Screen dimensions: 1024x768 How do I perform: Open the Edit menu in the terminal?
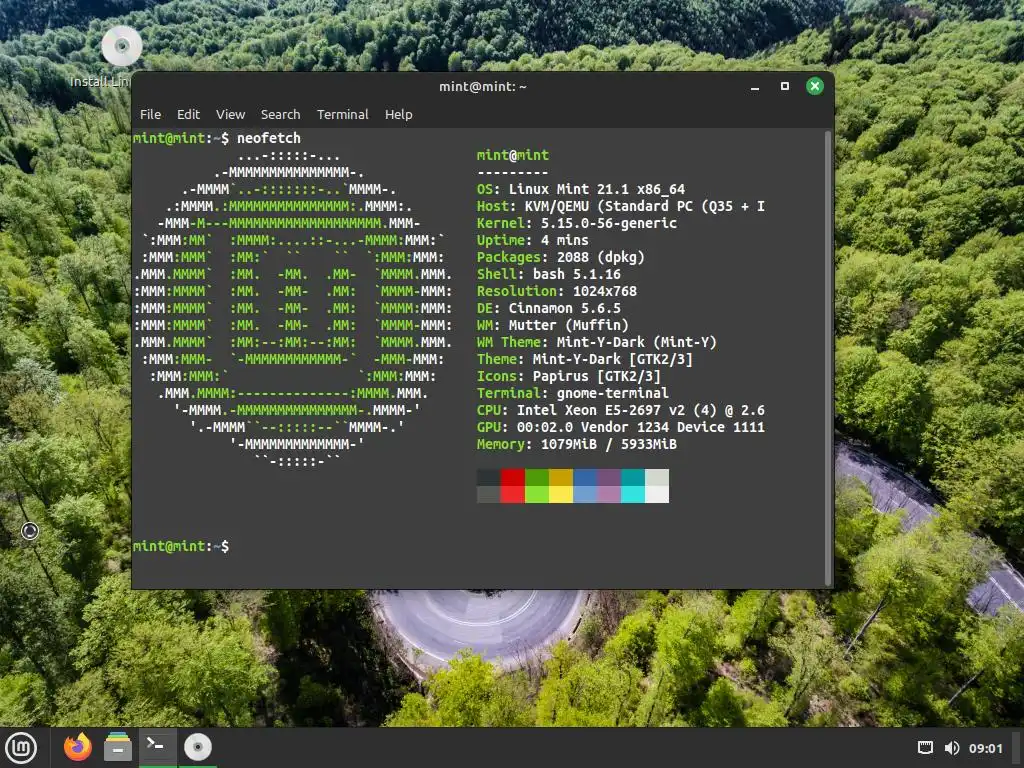[x=188, y=114]
